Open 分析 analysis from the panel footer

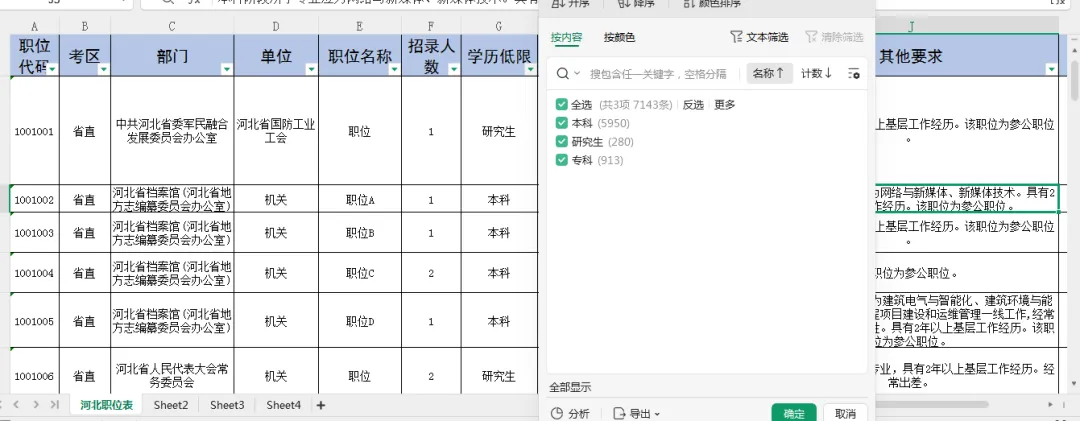[x=570, y=413]
